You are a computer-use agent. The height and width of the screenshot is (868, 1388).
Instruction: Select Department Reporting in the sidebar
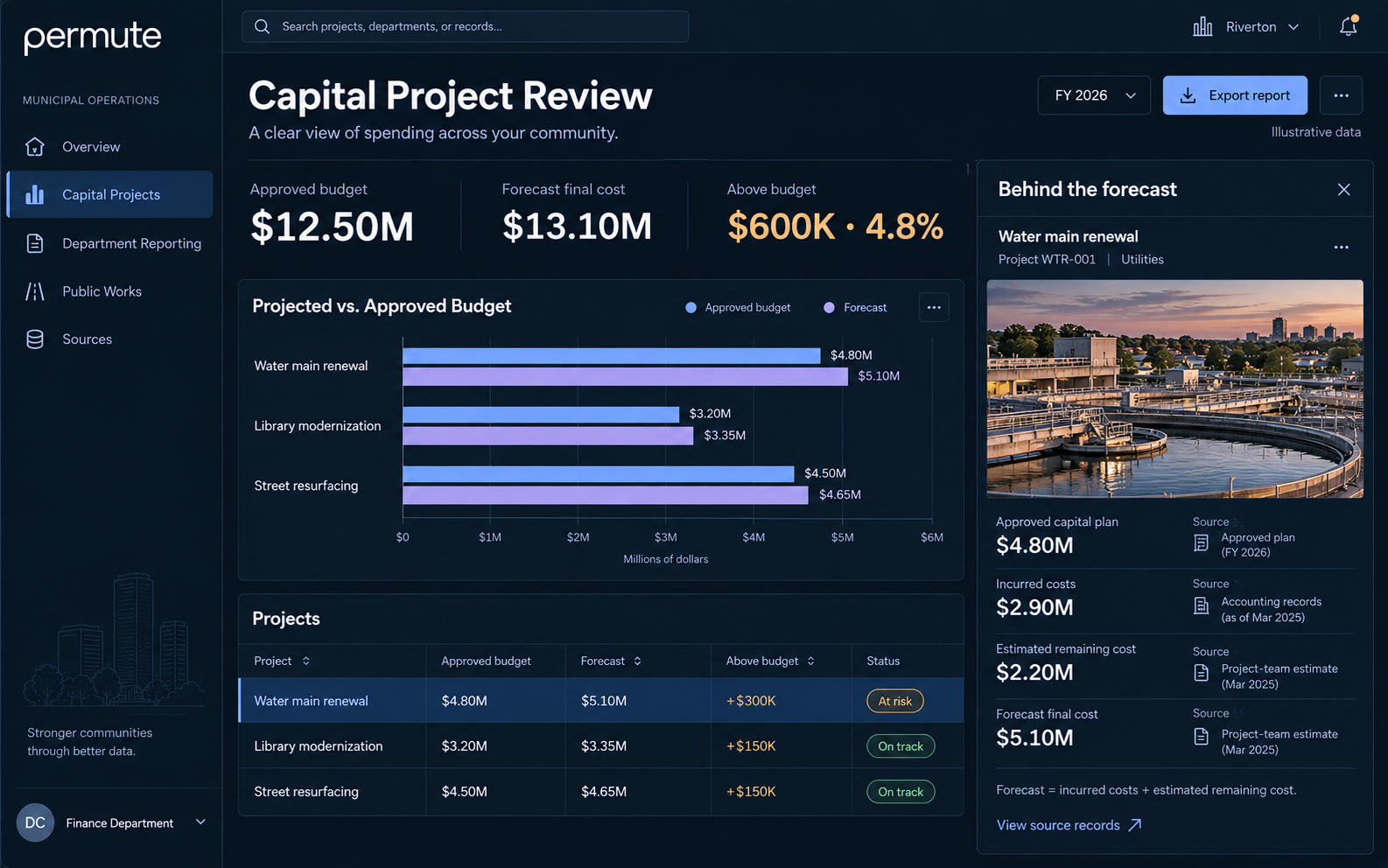[109, 243]
